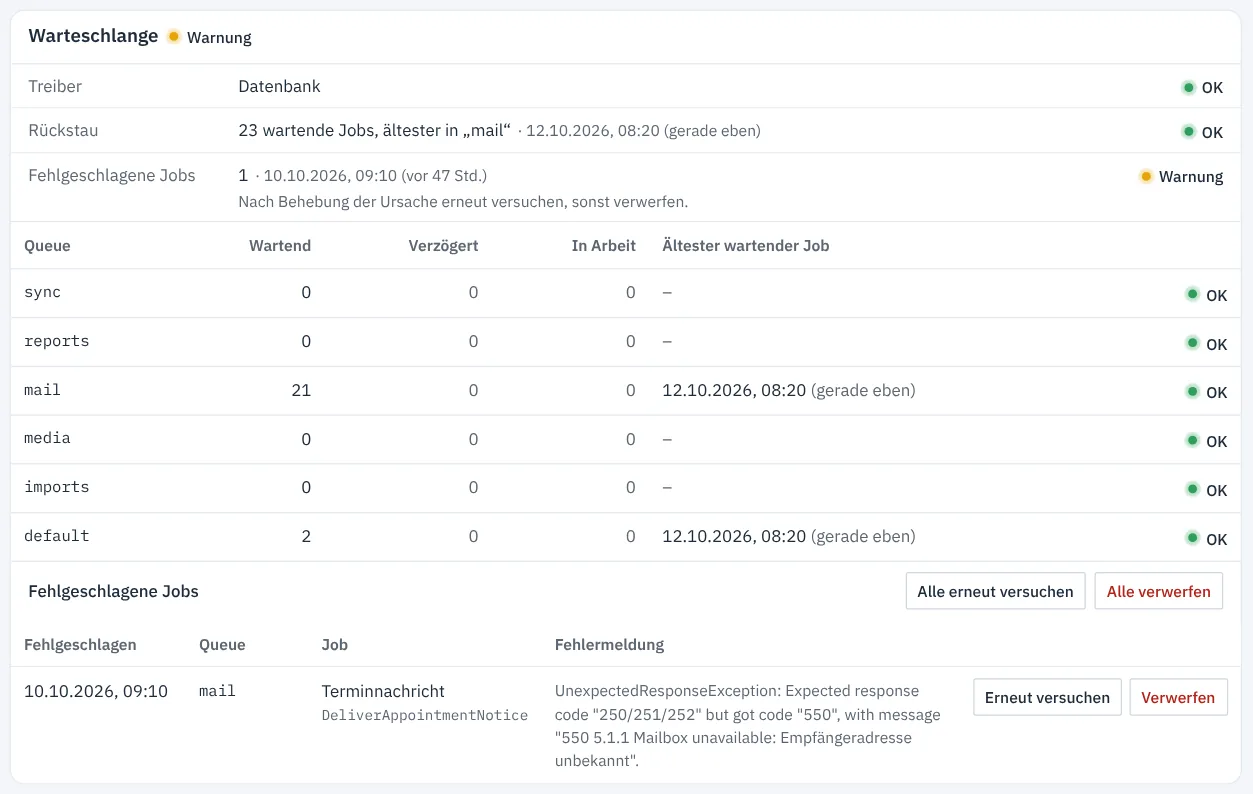1253x794 pixels.
Task: Click the UnexpectedResponseException error message
Action: [748, 726]
